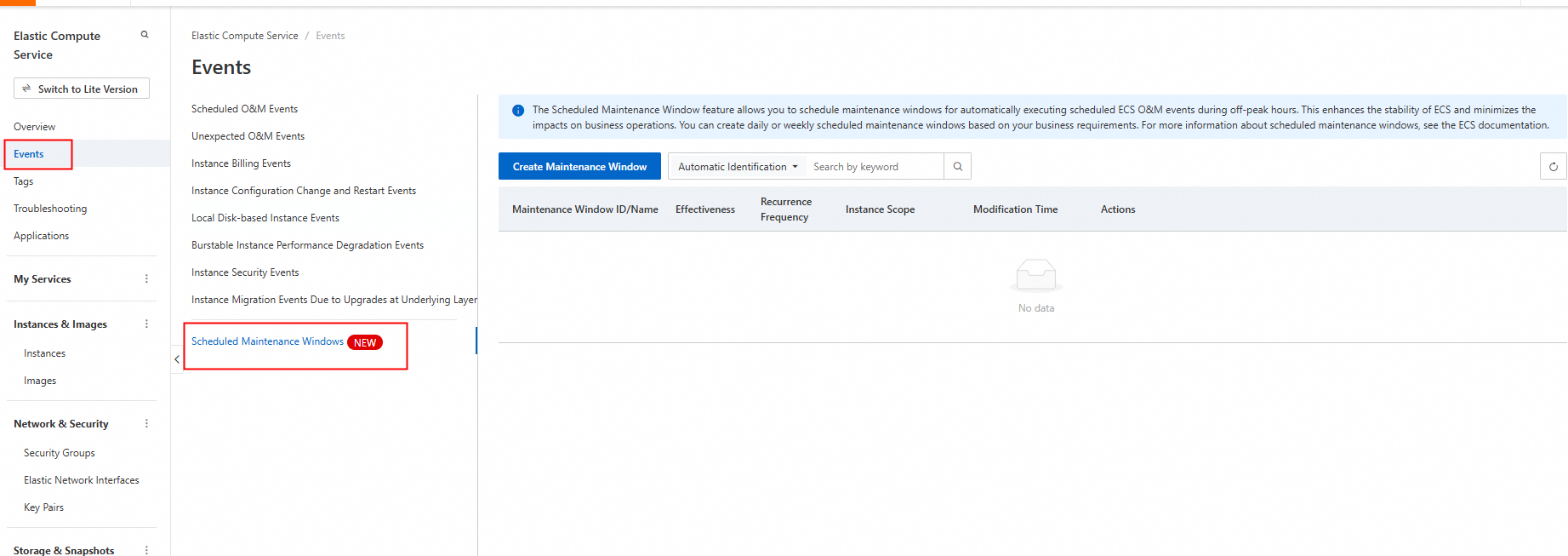Viewport: 1568px width, 556px height.
Task: Click the Elastic Compute Service sidebar title
Action: [57, 45]
